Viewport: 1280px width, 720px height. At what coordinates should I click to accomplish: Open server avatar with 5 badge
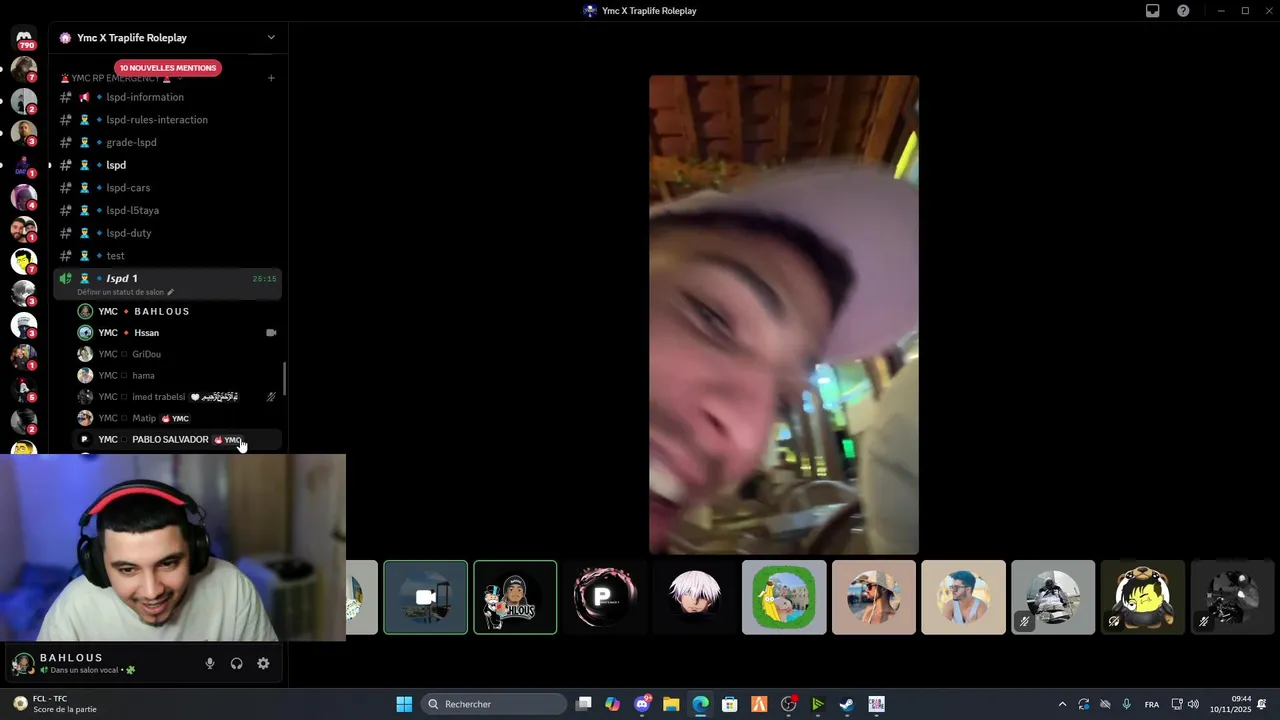pyautogui.click(x=24, y=390)
